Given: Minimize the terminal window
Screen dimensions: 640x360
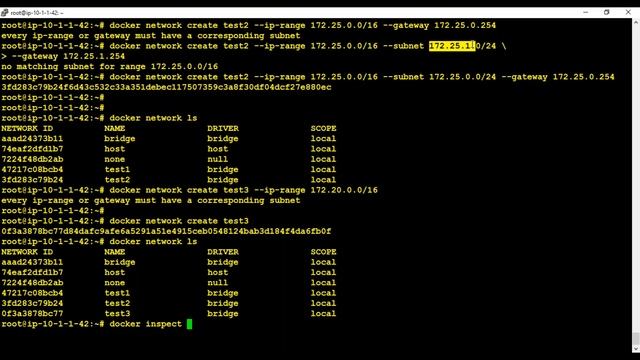Looking at the screenshot, I should [x=586, y=13].
